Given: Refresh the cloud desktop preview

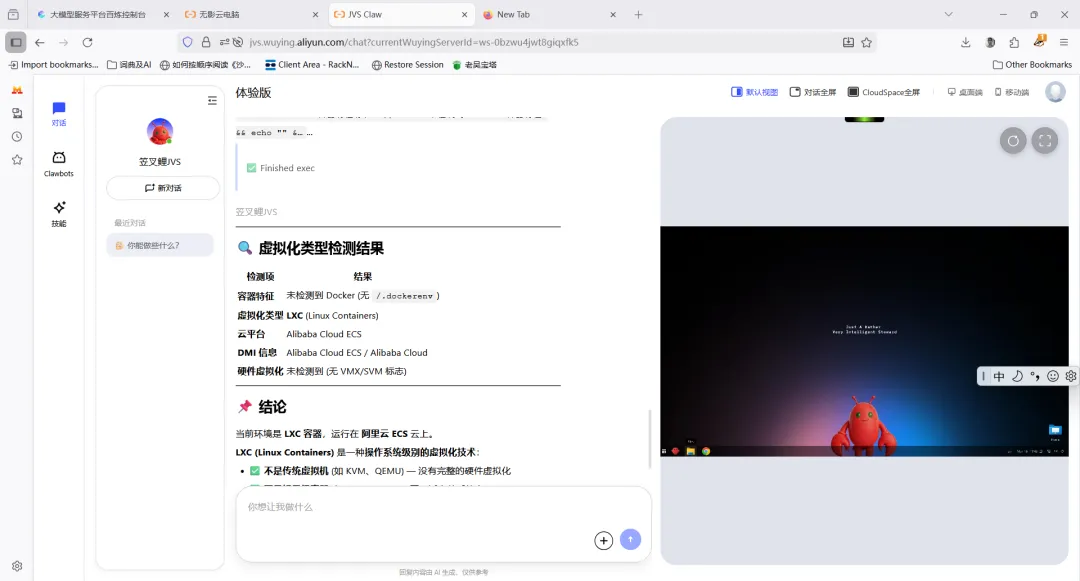Looking at the screenshot, I should (1013, 141).
